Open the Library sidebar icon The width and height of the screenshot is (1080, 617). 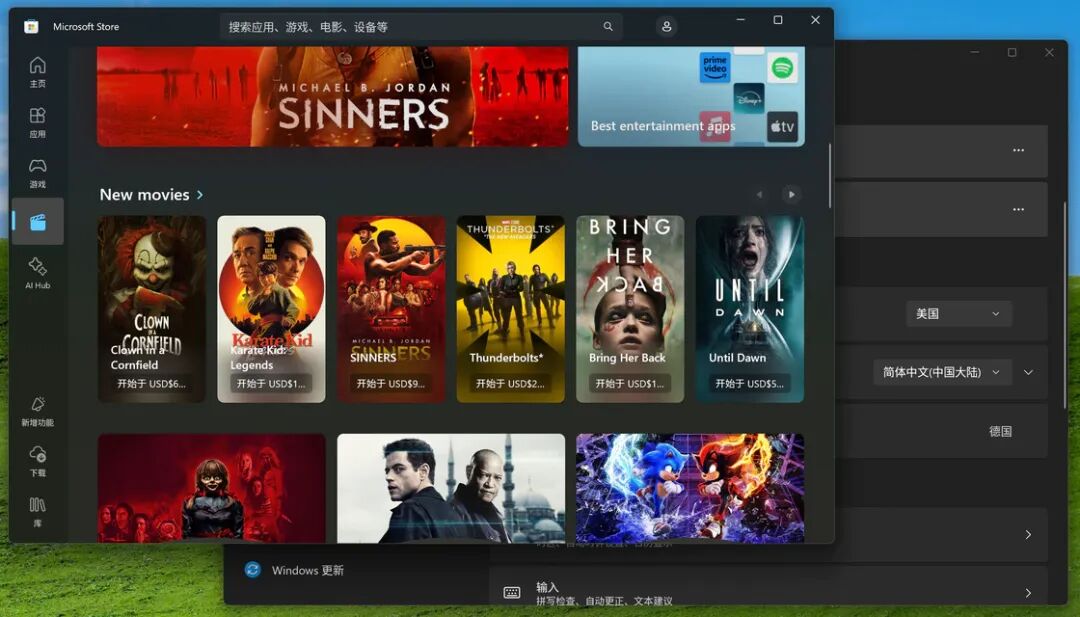pos(38,512)
